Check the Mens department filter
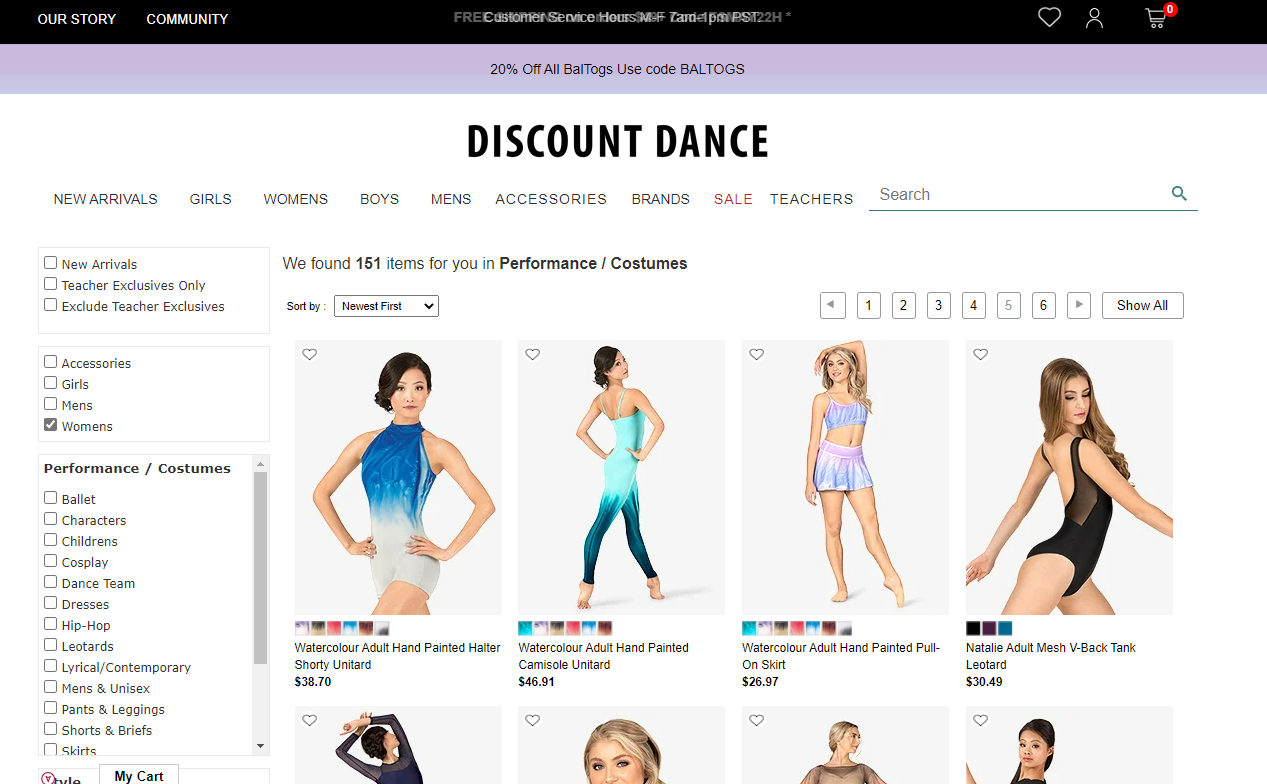 pyautogui.click(x=50, y=404)
